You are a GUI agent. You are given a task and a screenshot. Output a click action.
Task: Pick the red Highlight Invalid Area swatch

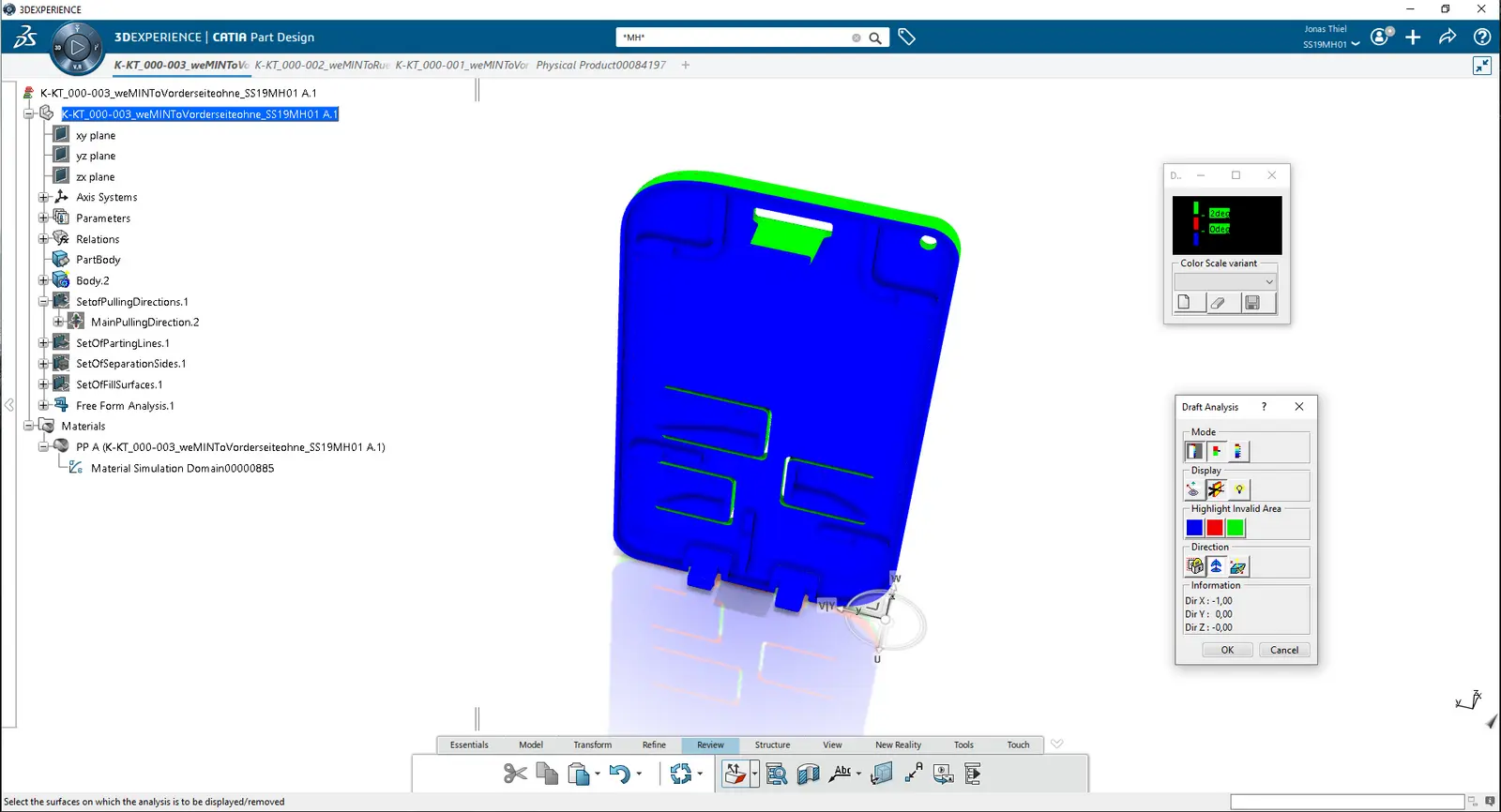click(1215, 528)
